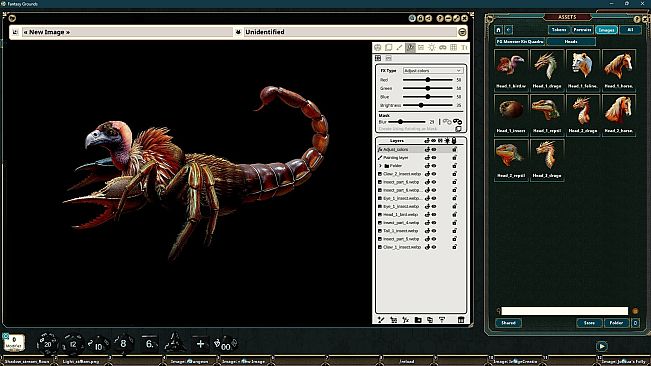Screen dimensions: 651x366
Task: Expand the Folder layer arrow
Action: [x=380, y=166]
